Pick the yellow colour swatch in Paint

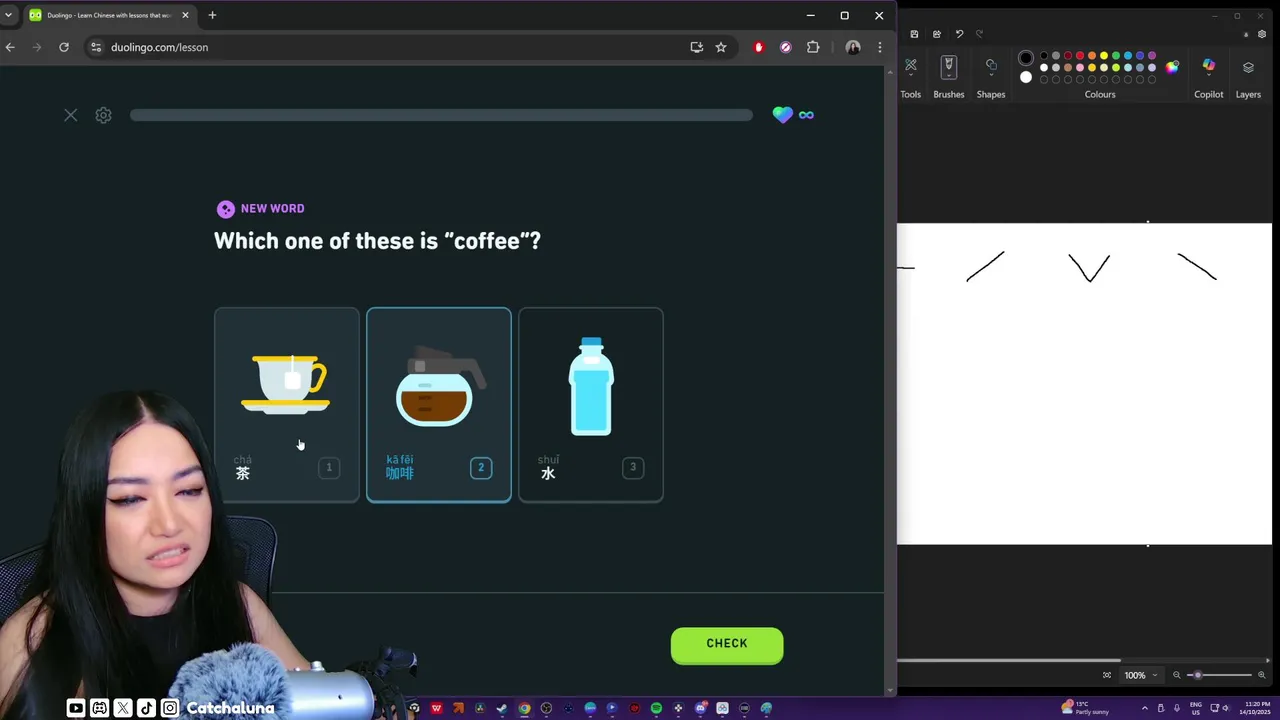[1104, 55]
